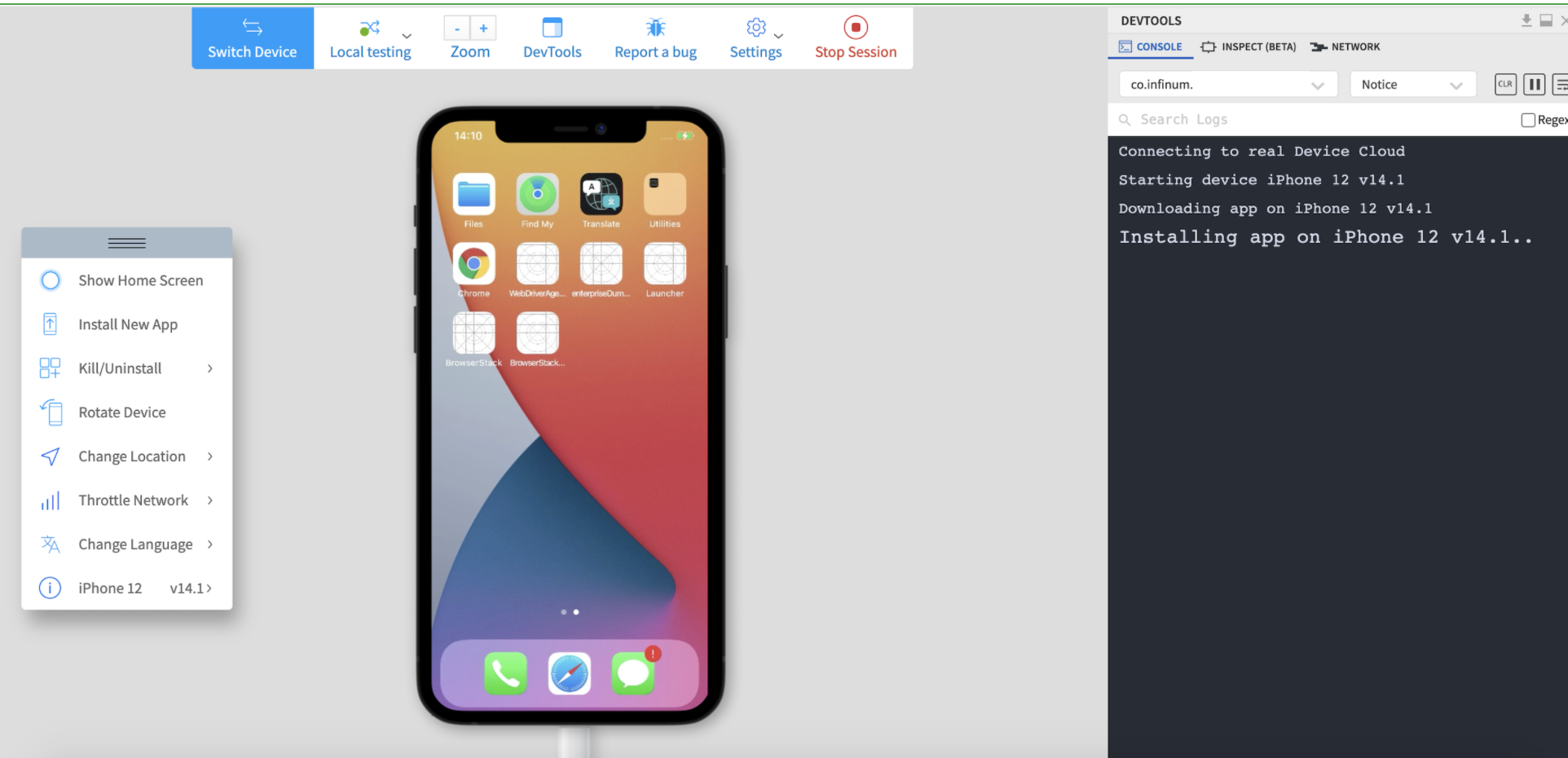Open the Settings gear icon
The image size is (1568, 758).
(755, 27)
